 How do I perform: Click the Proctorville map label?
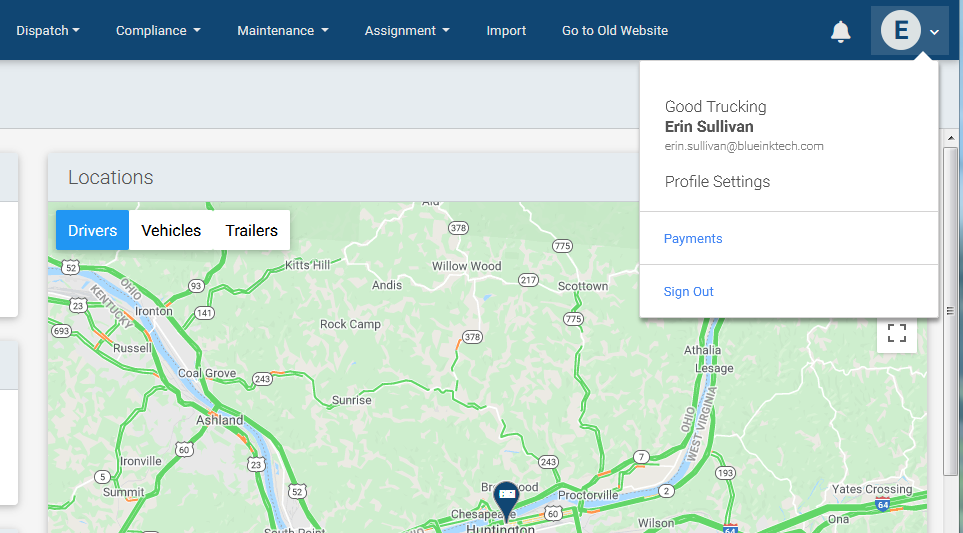(x=588, y=496)
